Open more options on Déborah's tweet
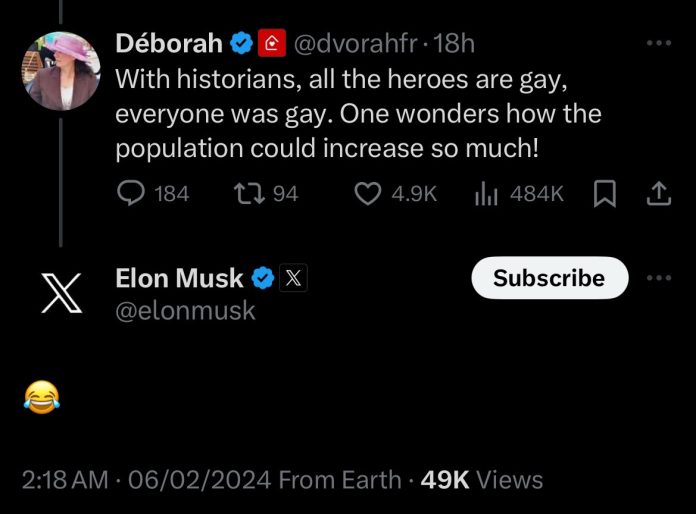This screenshot has width=696, height=514. click(658, 44)
